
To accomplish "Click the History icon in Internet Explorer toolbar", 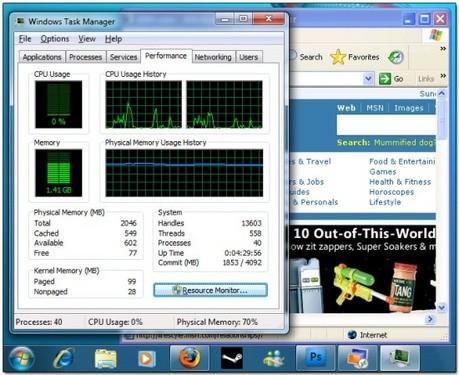I will pos(396,57).
